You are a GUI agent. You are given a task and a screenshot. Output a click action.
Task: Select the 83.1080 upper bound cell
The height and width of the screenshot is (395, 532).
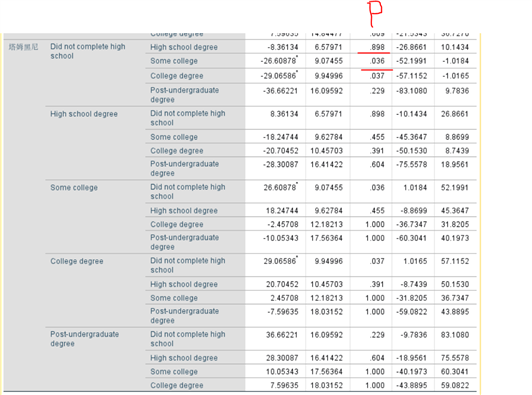[455, 335]
